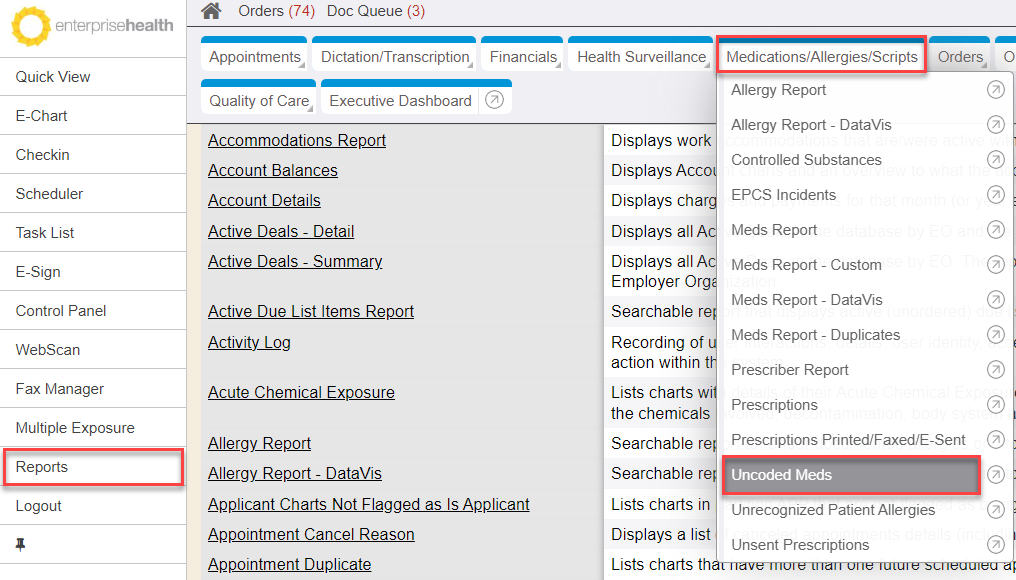
Task: Open Orders (74) queue in top bar
Action: pos(276,11)
